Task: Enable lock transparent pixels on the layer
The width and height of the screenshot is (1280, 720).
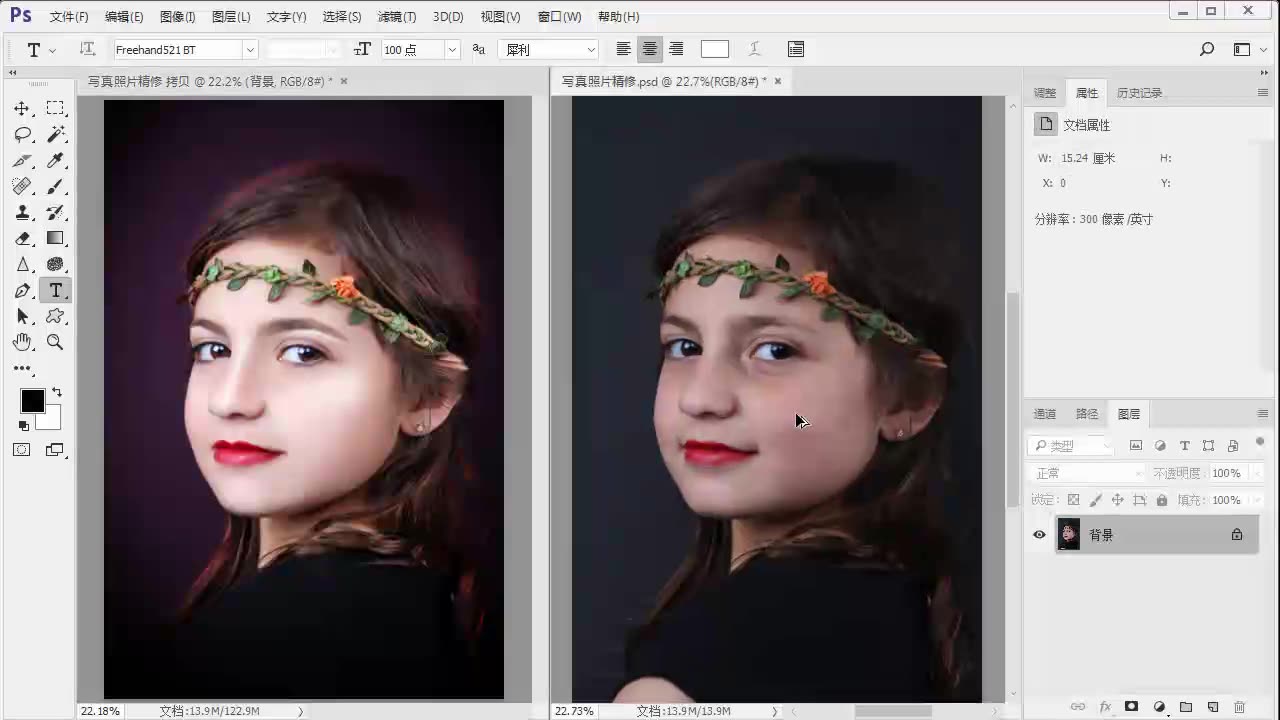Action: point(1073,500)
